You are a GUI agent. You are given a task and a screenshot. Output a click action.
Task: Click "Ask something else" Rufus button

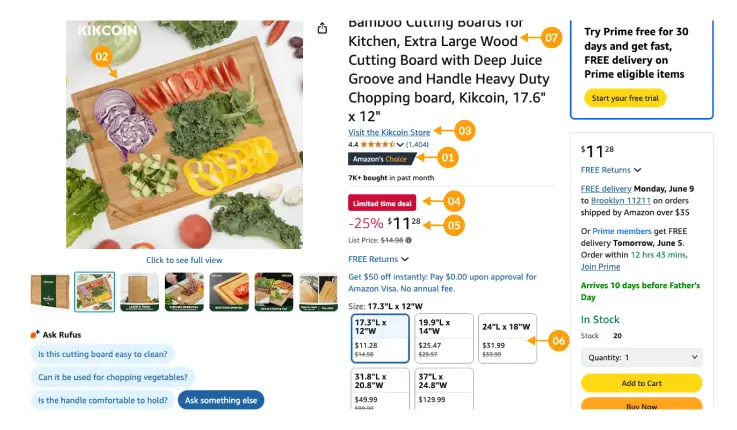click(221, 401)
